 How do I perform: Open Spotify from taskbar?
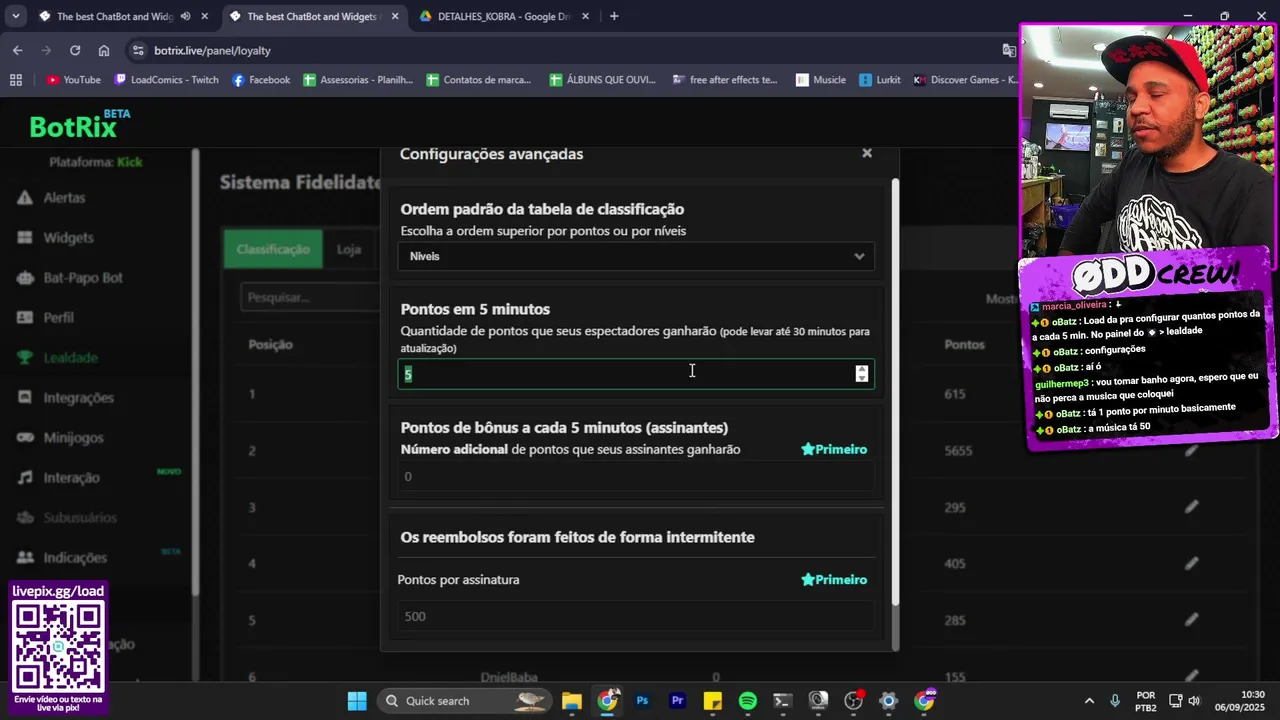pyautogui.click(x=748, y=701)
